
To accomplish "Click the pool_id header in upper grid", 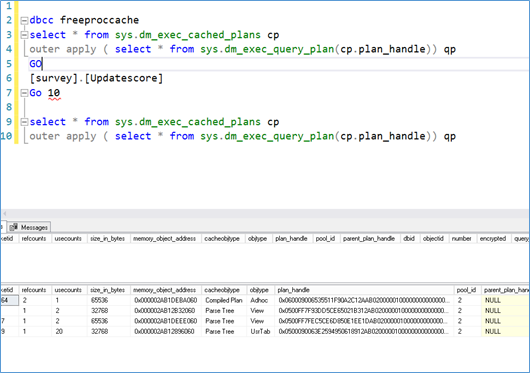I will (326, 239).
